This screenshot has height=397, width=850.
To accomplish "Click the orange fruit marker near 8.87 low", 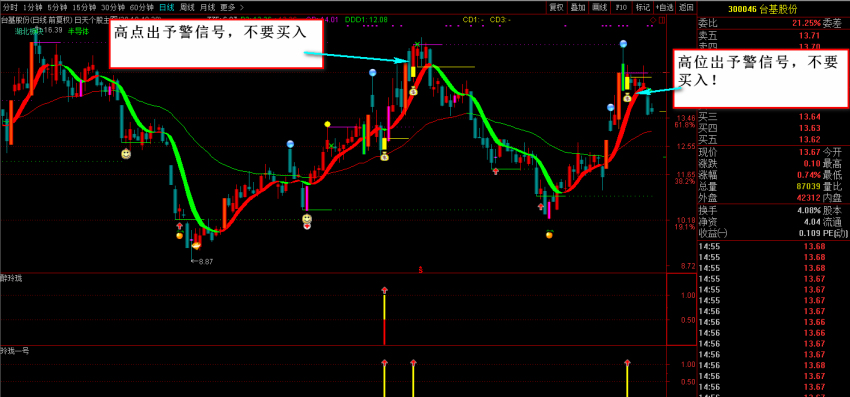I will (179, 235).
